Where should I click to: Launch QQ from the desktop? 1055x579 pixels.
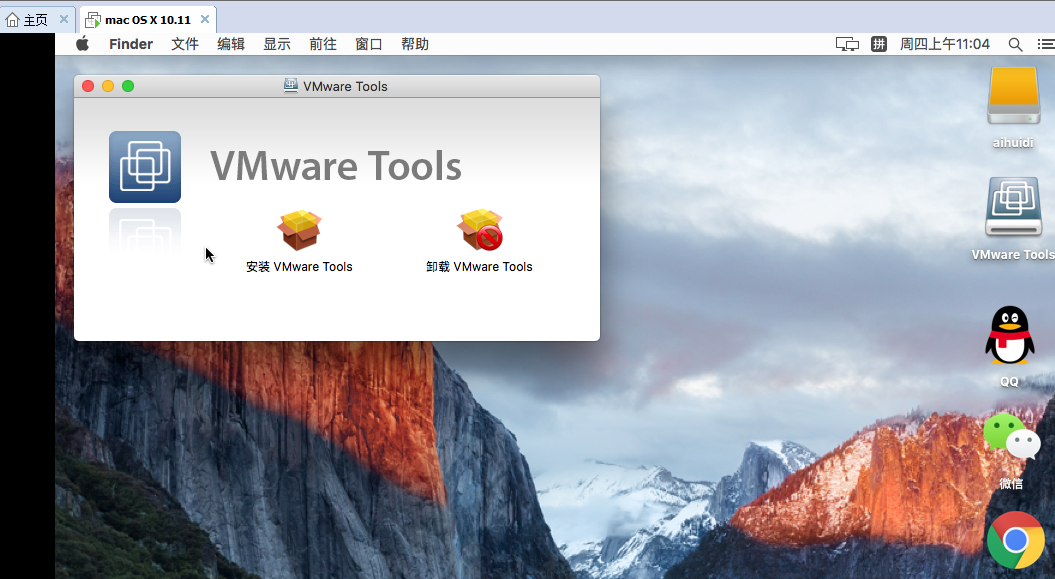pos(1008,335)
